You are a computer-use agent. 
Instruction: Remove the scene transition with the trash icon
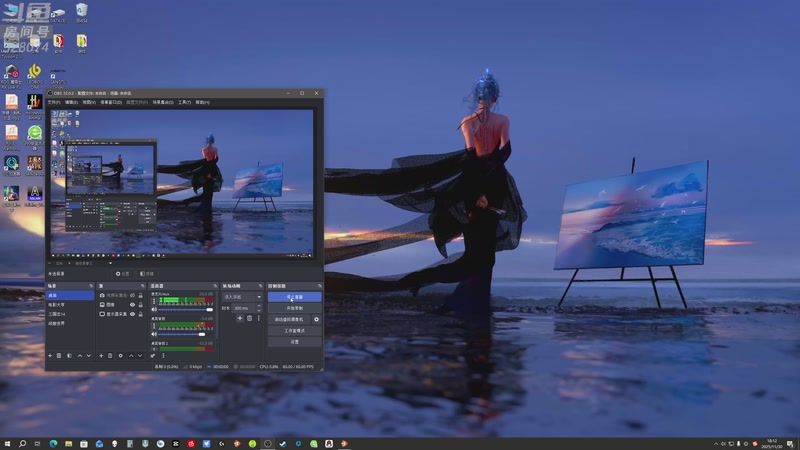pyautogui.click(x=249, y=318)
